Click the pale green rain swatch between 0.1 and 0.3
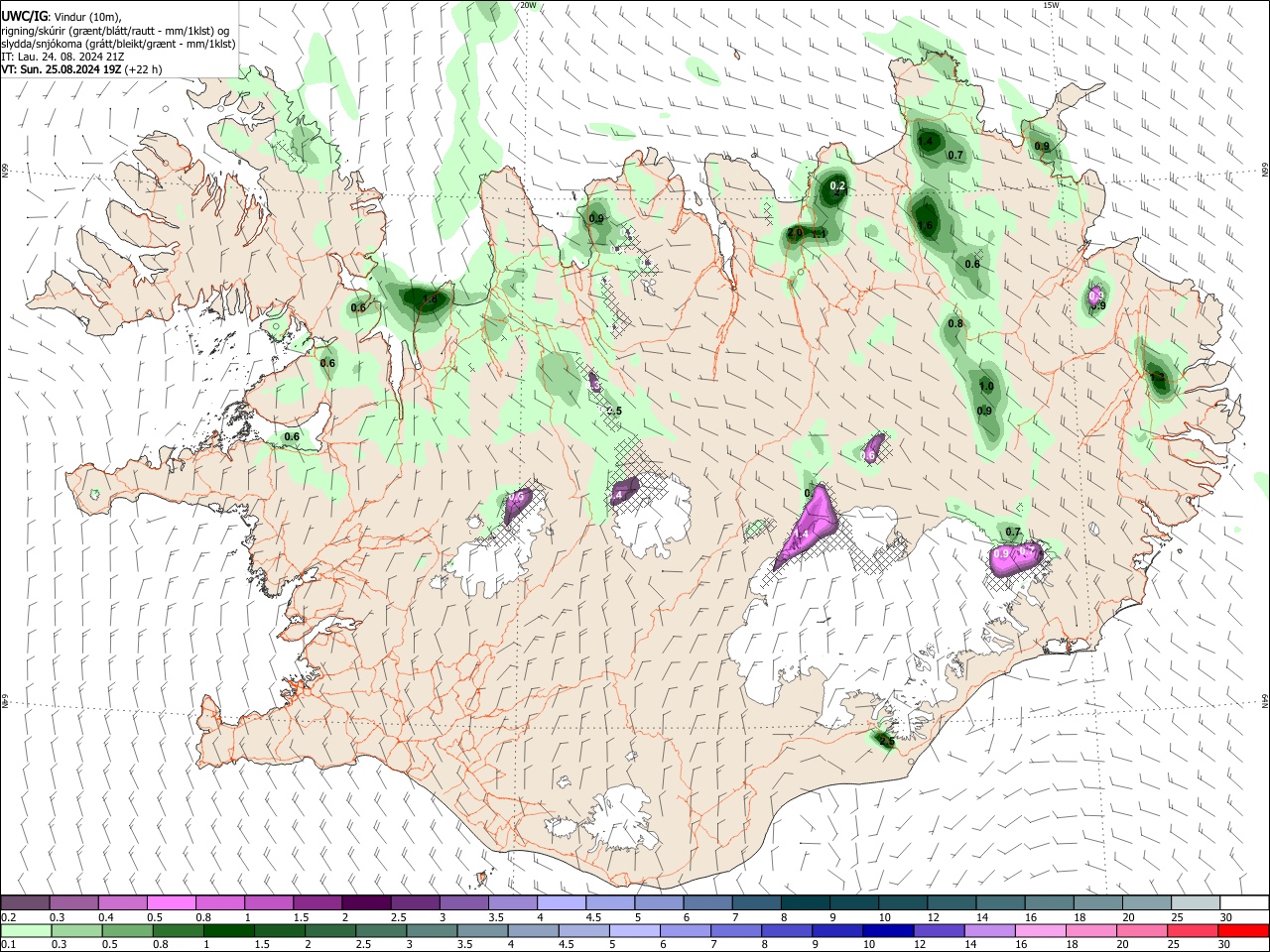 25,931
